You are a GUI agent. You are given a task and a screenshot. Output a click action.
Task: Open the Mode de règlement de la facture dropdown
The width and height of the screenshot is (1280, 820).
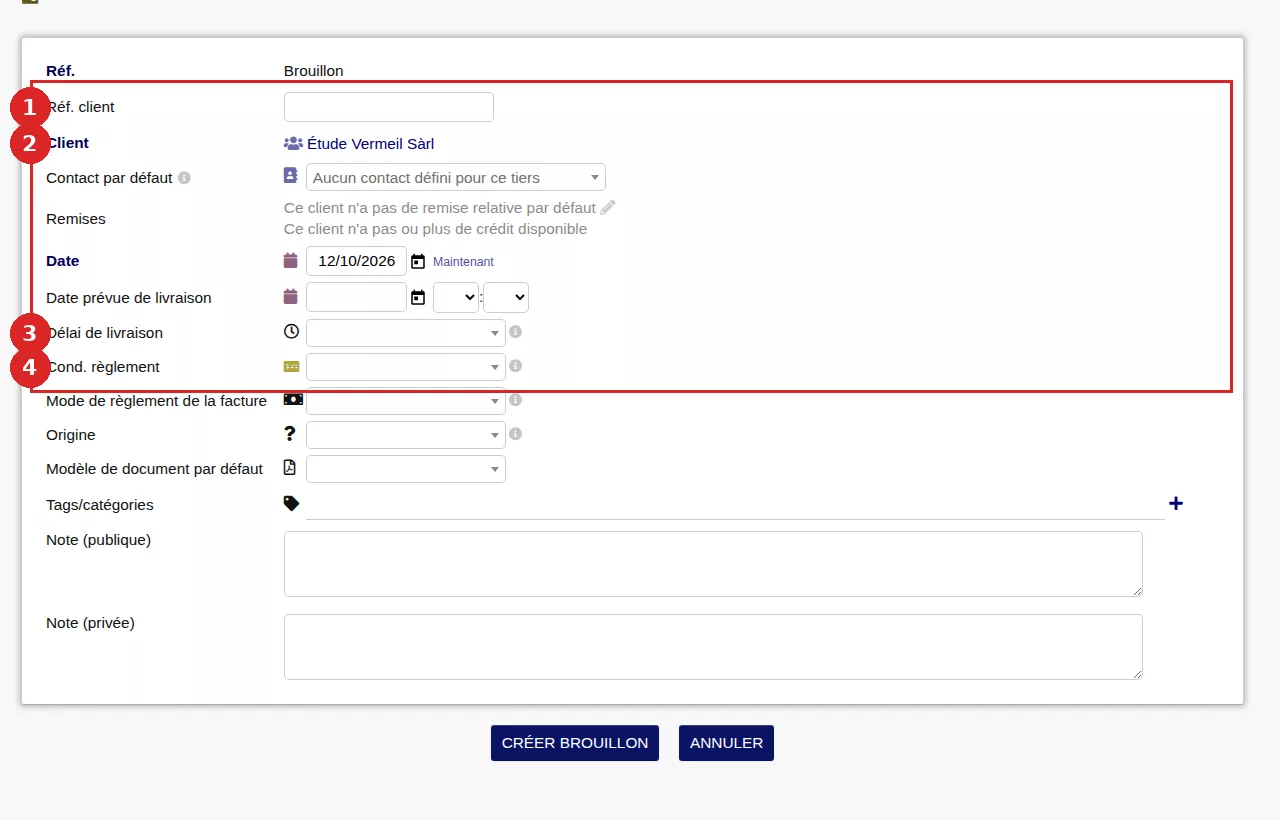coord(406,401)
